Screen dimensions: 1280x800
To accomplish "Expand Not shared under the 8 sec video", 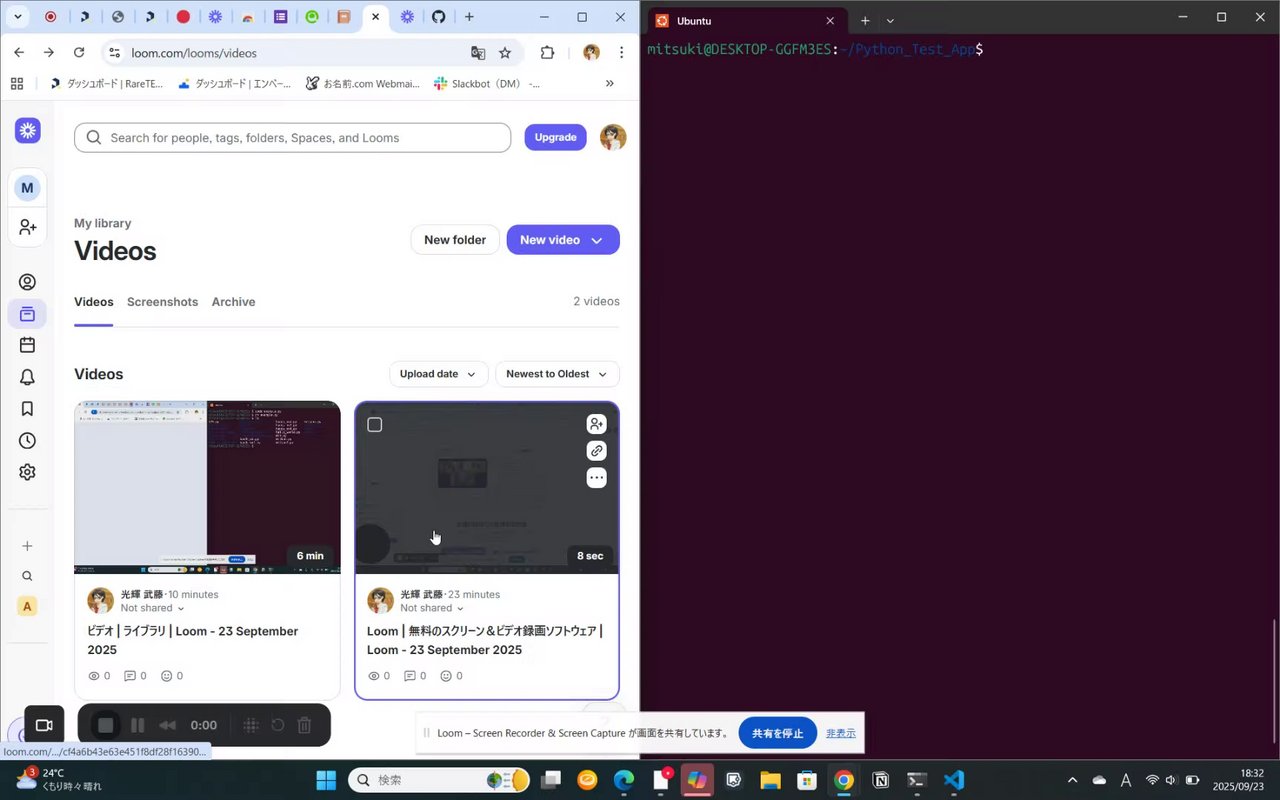I will click(433, 608).
